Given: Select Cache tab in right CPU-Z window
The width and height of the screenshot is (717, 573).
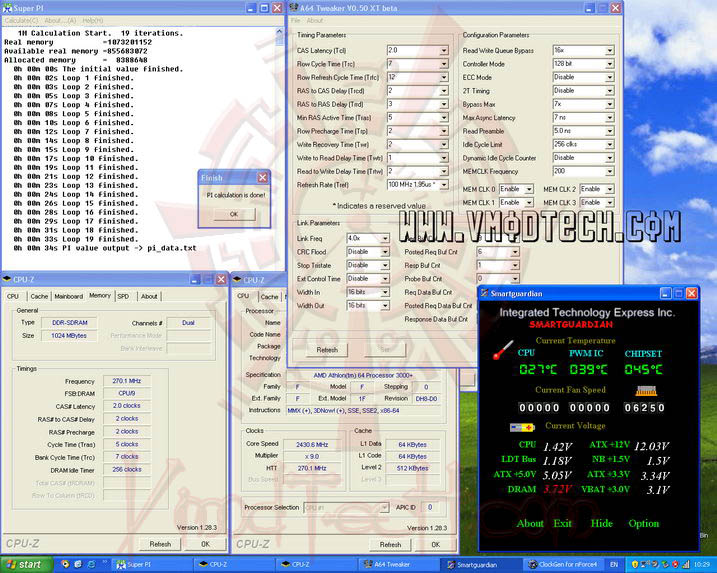Looking at the screenshot, I should pos(269,297).
